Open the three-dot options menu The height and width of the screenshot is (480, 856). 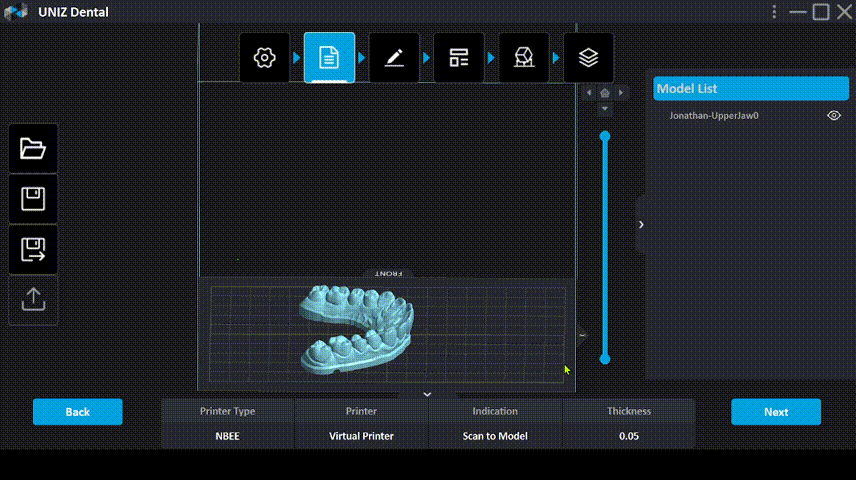[x=774, y=11]
